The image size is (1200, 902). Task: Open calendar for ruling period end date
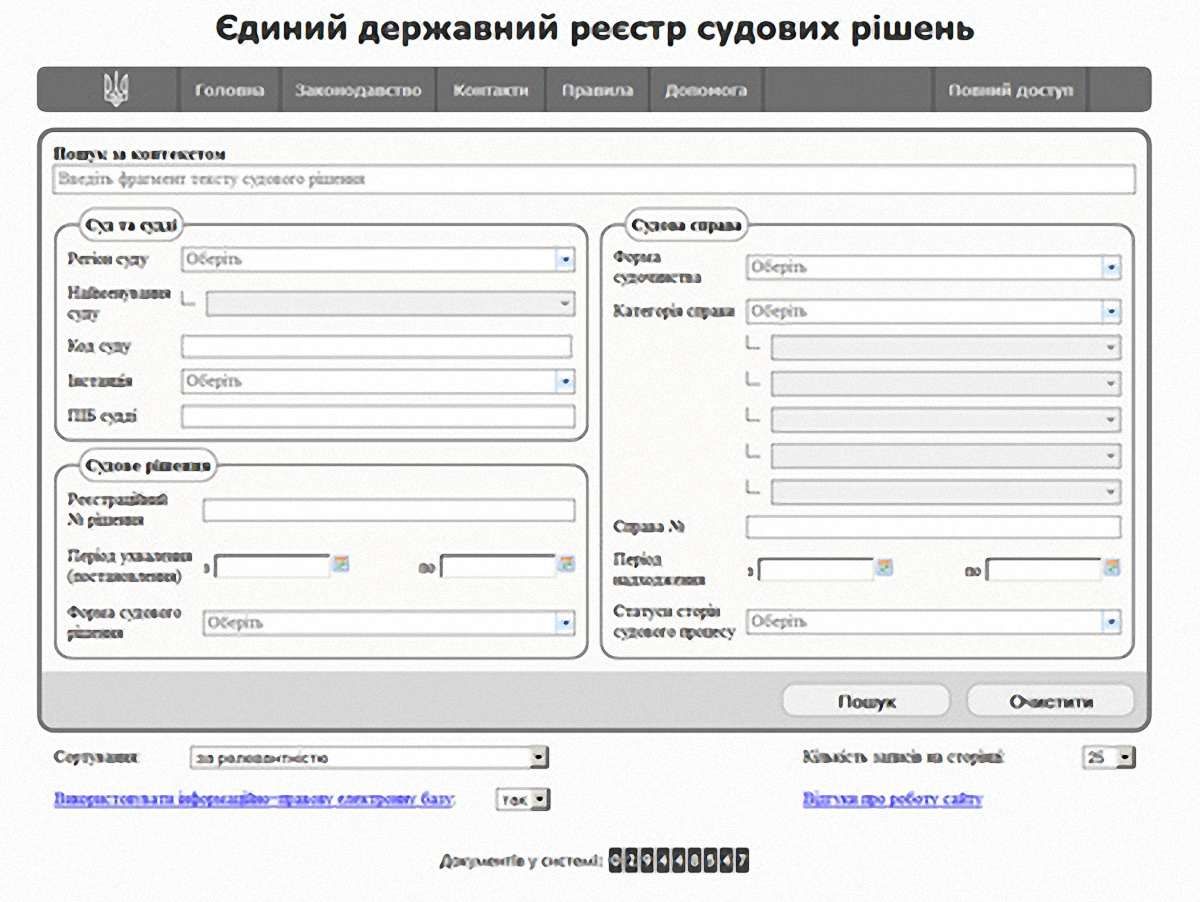[567, 564]
